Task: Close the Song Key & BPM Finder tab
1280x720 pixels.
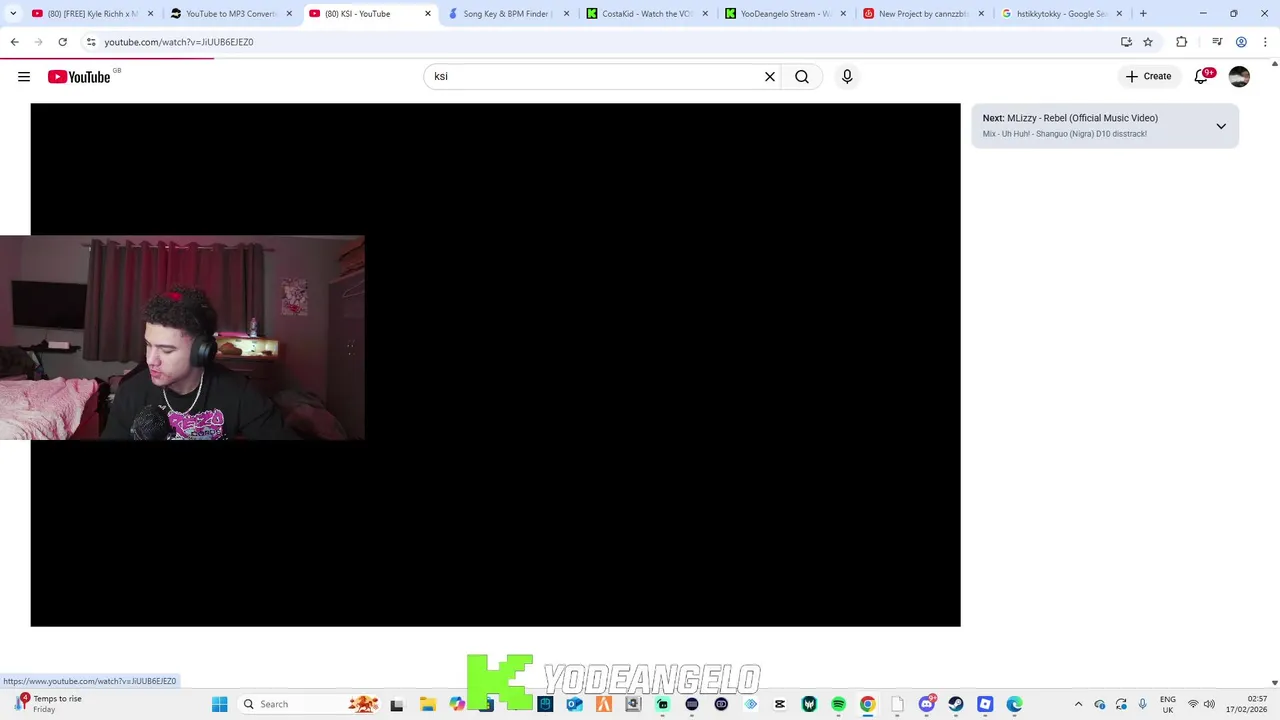Action: point(566,14)
